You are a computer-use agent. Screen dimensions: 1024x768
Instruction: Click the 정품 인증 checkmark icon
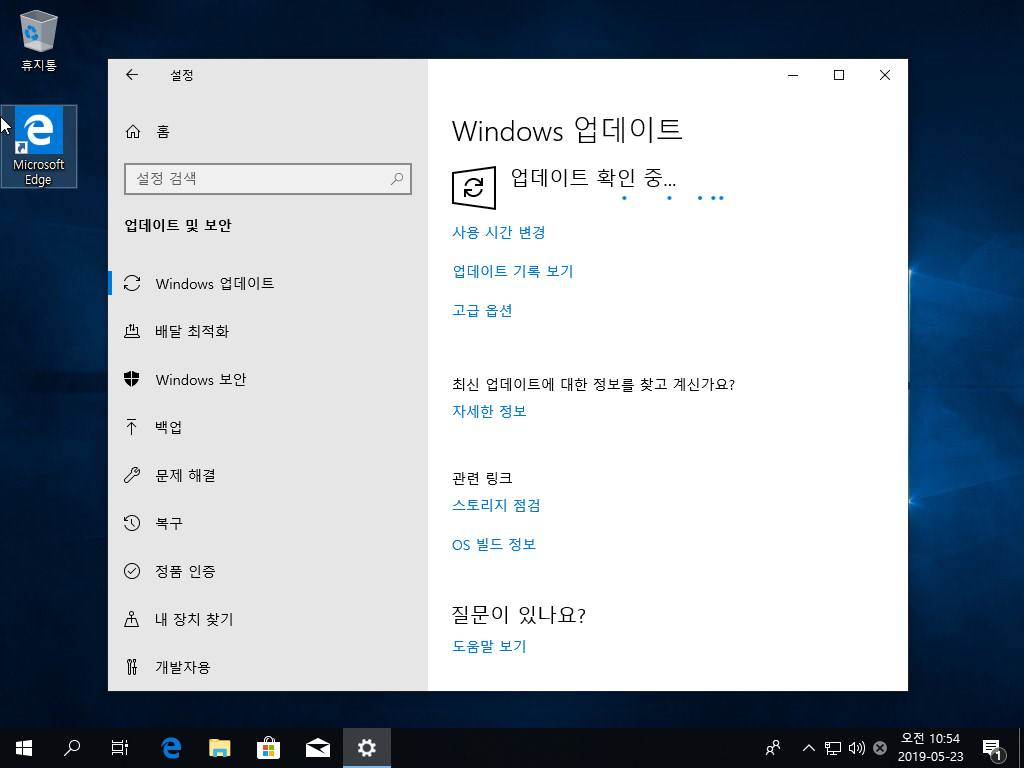132,571
